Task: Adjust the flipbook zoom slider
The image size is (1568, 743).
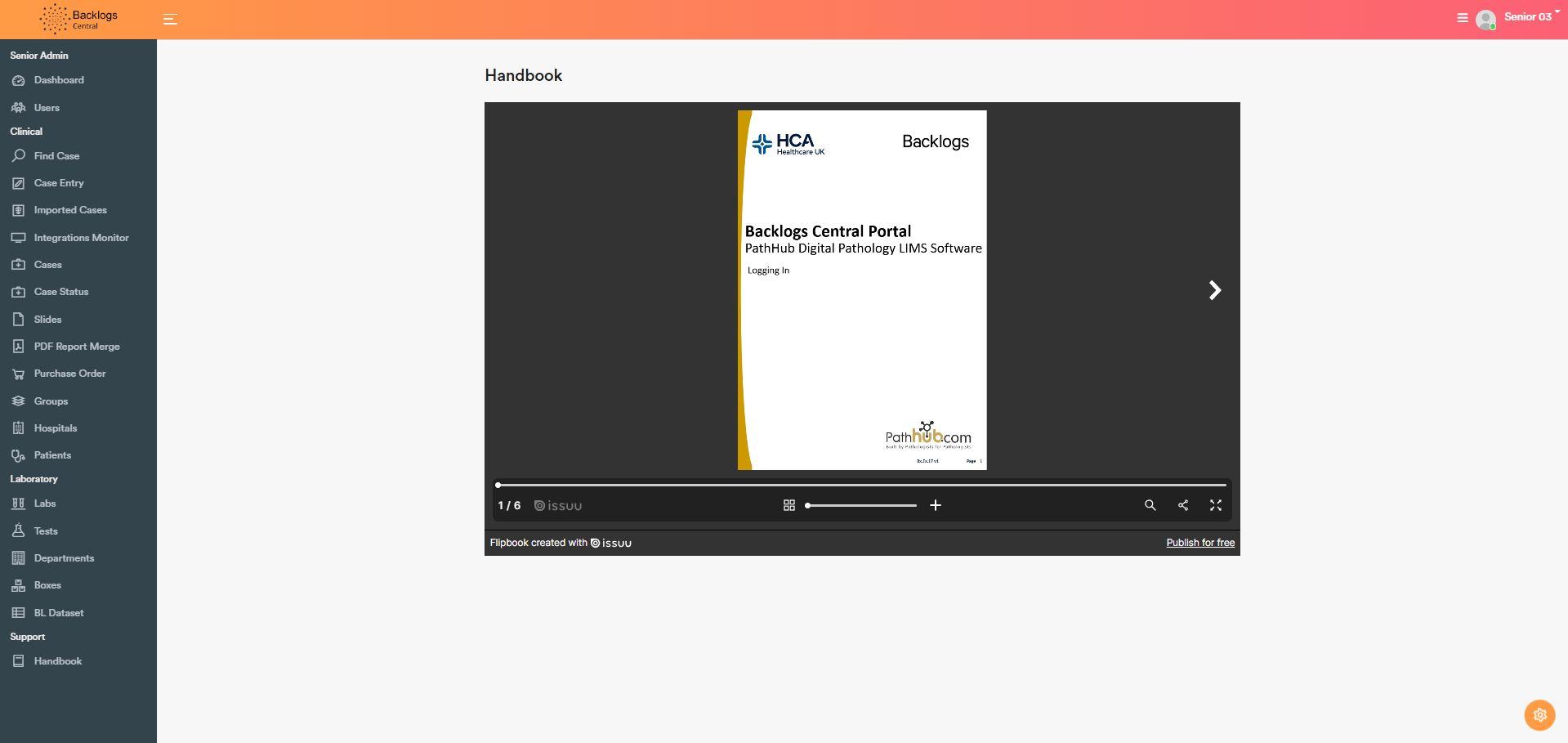Action: pos(861,505)
